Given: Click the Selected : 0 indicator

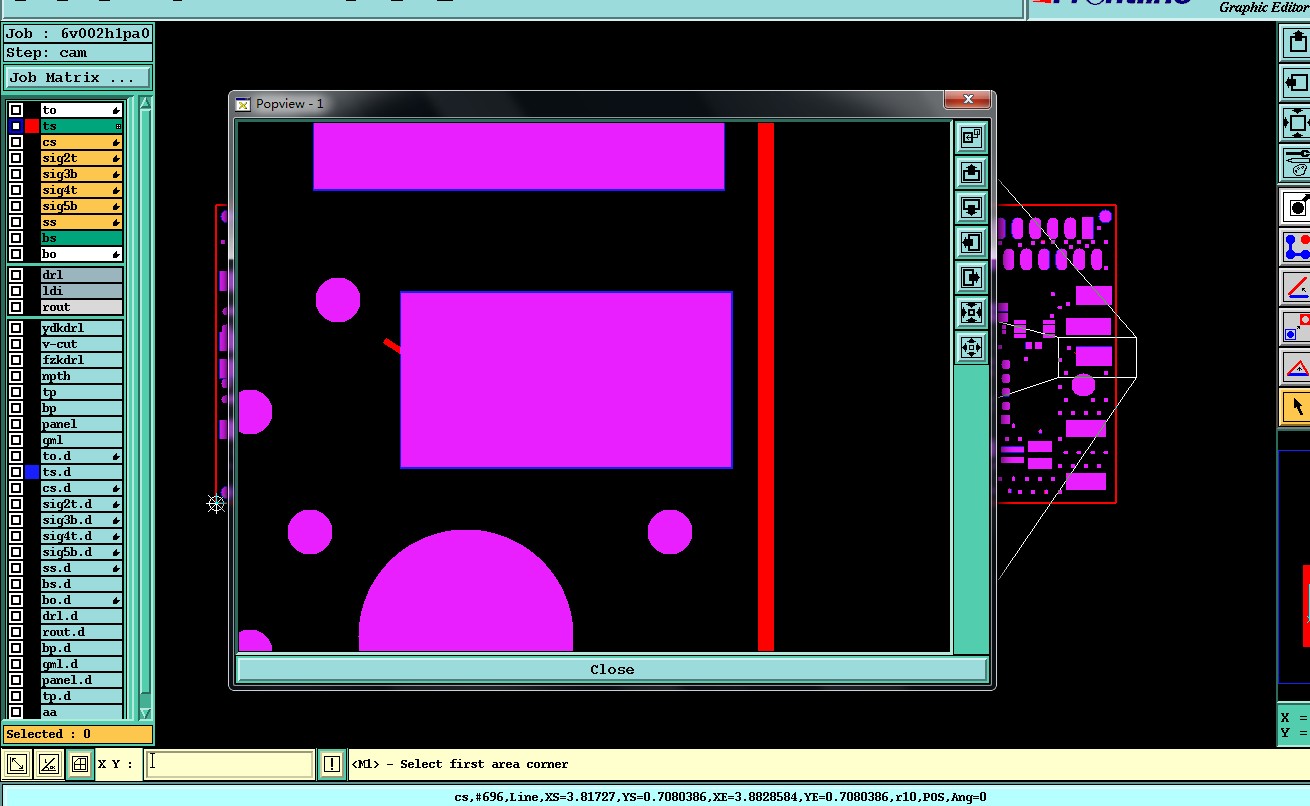Looking at the screenshot, I should 77,734.
